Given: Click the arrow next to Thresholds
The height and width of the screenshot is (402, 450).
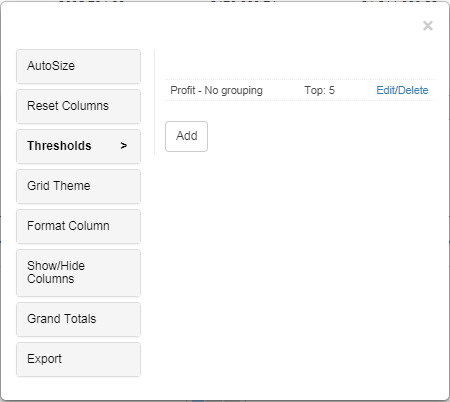Looking at the screenshot, I should [124, 146].
